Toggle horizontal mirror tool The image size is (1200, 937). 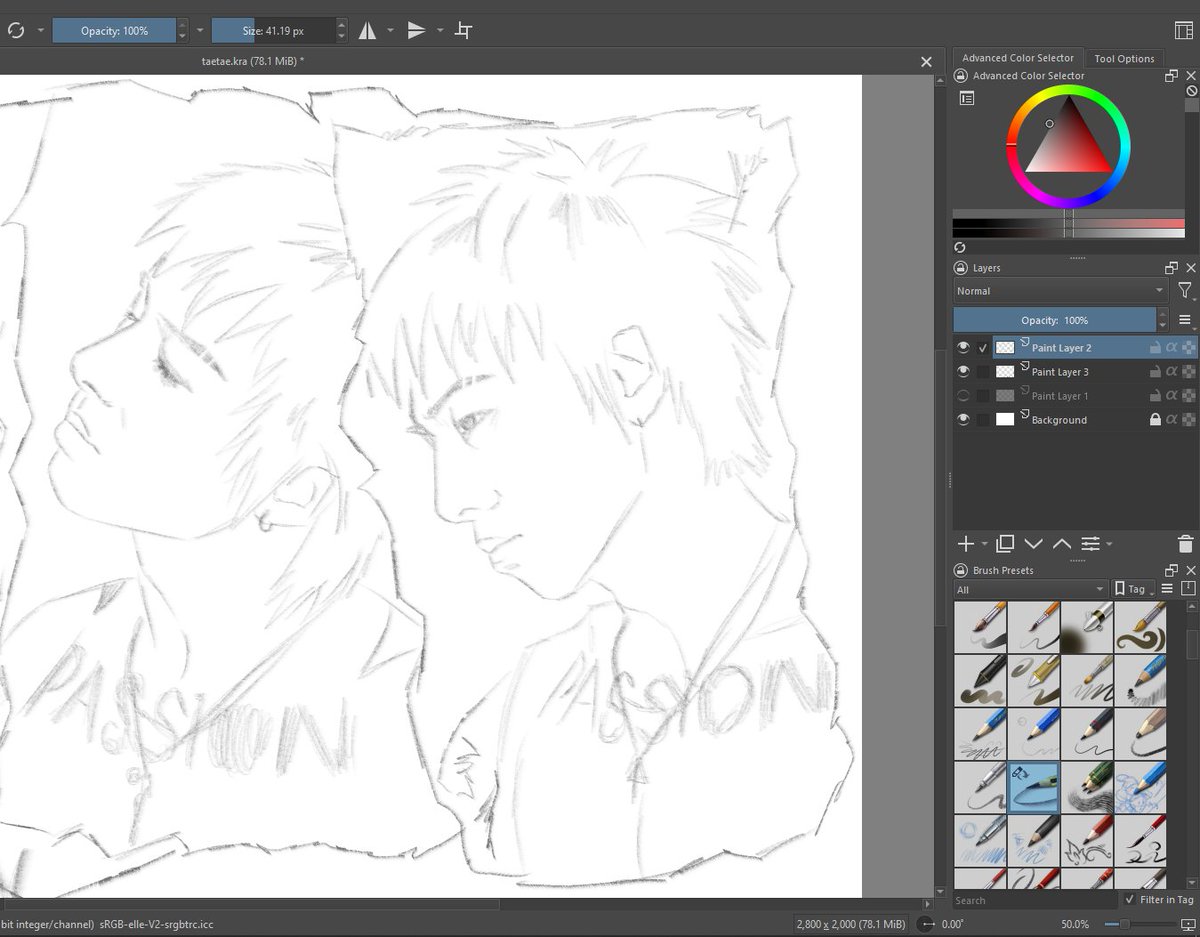368,30
